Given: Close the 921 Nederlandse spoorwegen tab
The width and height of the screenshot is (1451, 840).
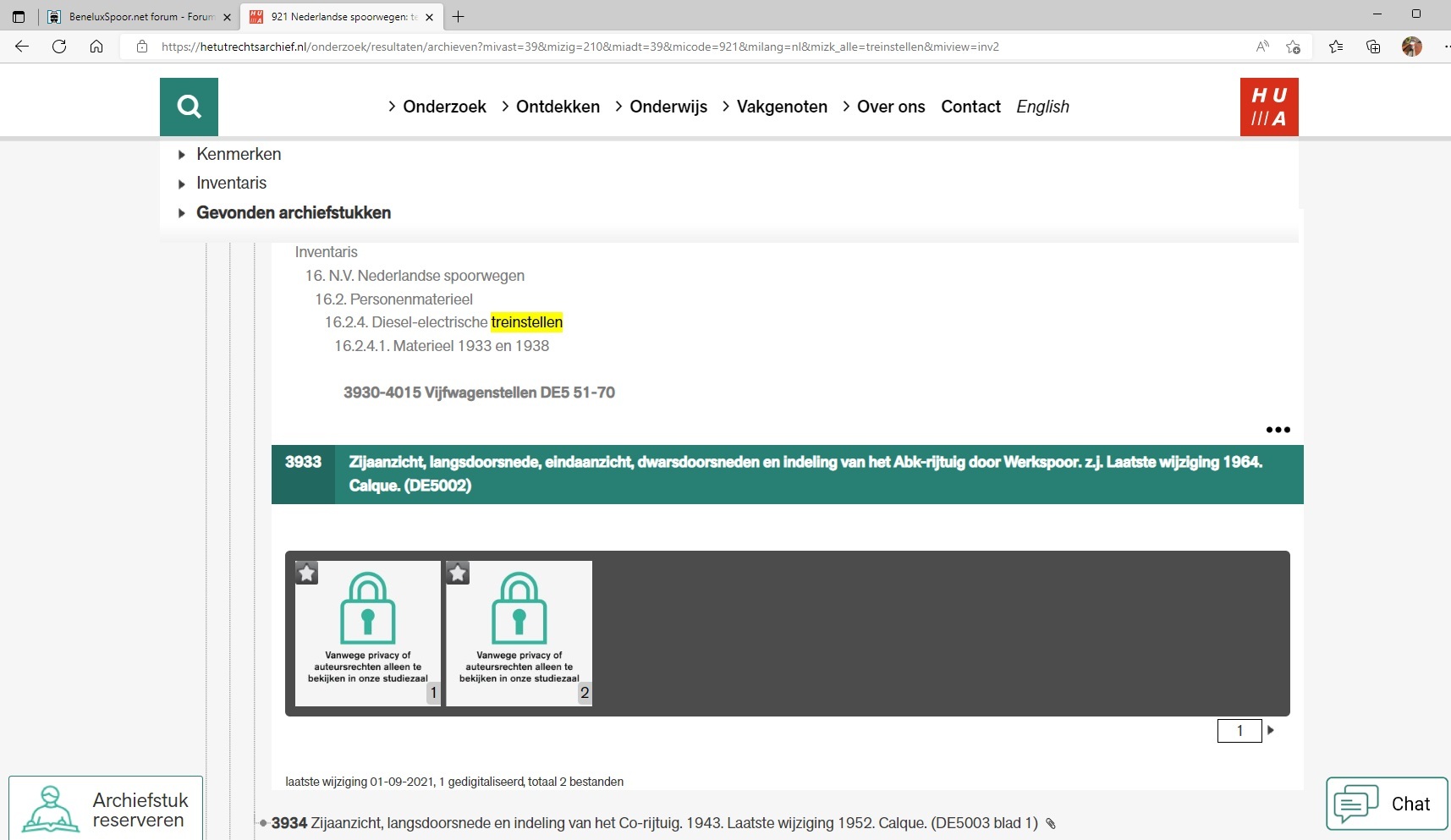Looking at the screenshot, I should coord(429,17).
